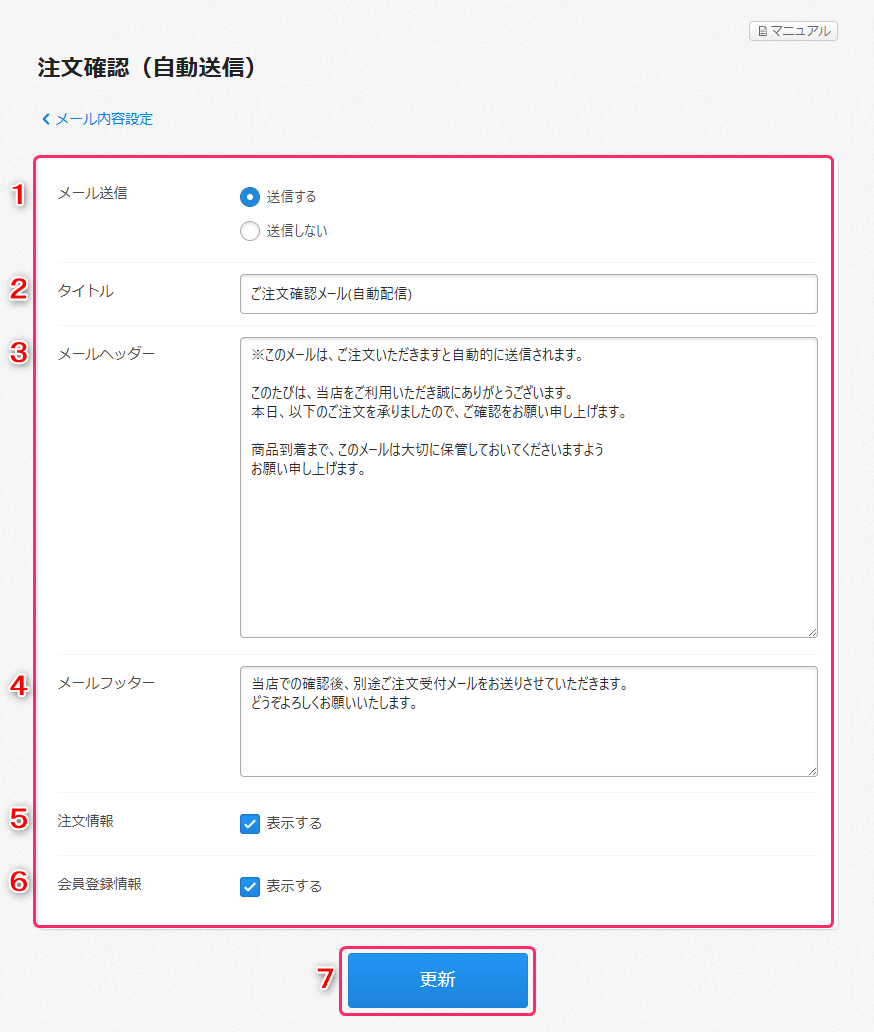Screen dimensions: 874x1032
Task: Click the red number 3 marker
Action: pyautogui.click(x=18, y=353)
